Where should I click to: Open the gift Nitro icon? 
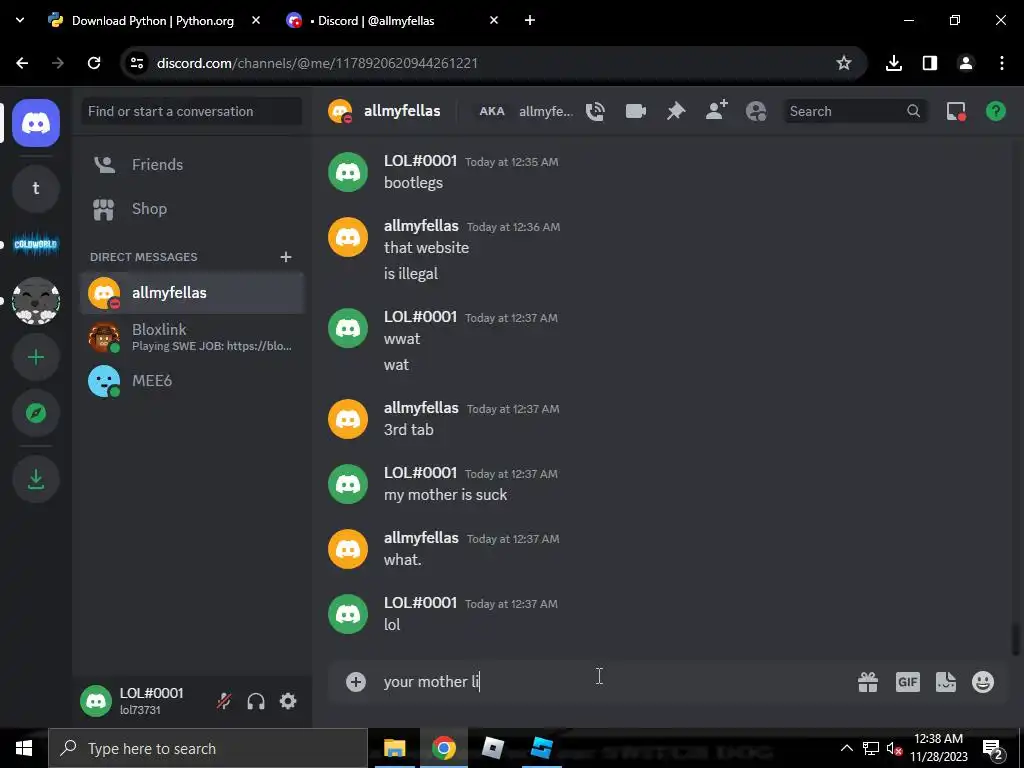pos(868,682)
